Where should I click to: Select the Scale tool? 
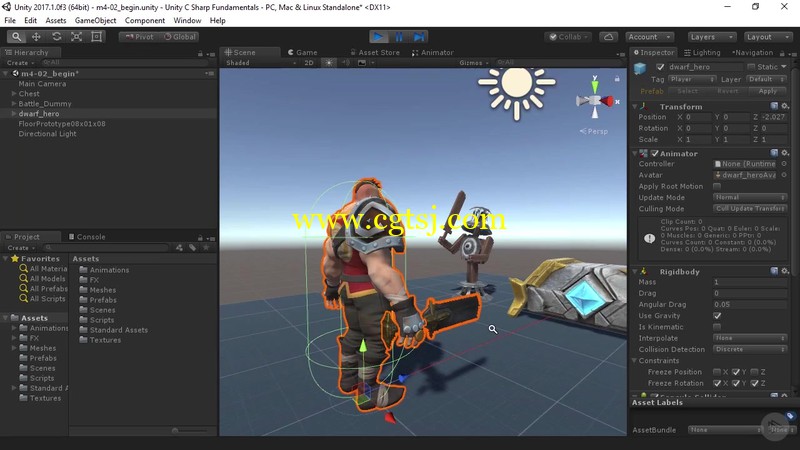pyautogui.click(x=76, y=37)
